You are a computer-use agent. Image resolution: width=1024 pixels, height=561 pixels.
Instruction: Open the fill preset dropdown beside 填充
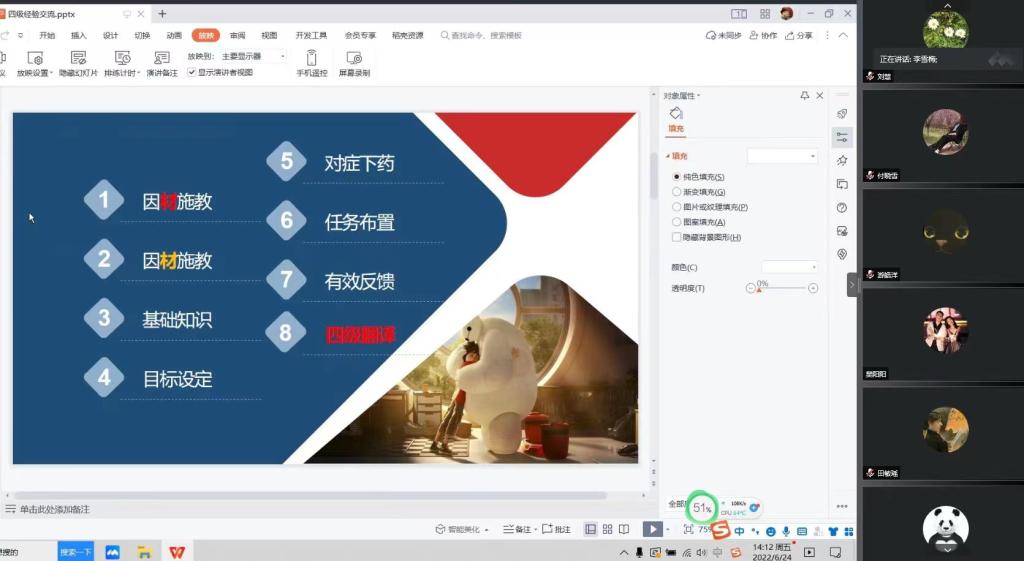(783, 156)
